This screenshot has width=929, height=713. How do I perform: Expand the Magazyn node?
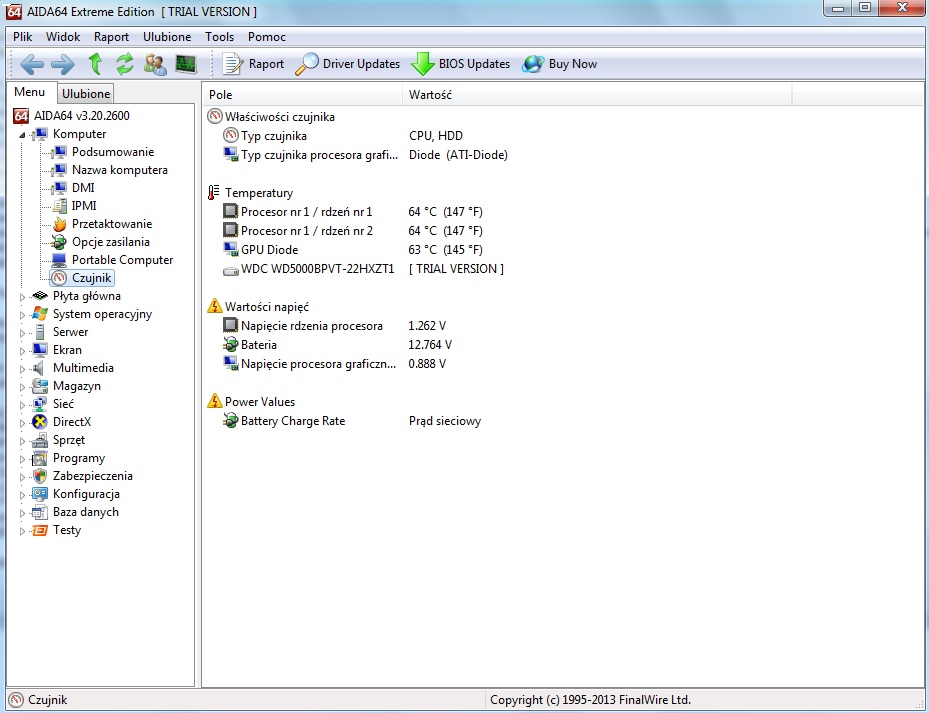click(22, 387)
